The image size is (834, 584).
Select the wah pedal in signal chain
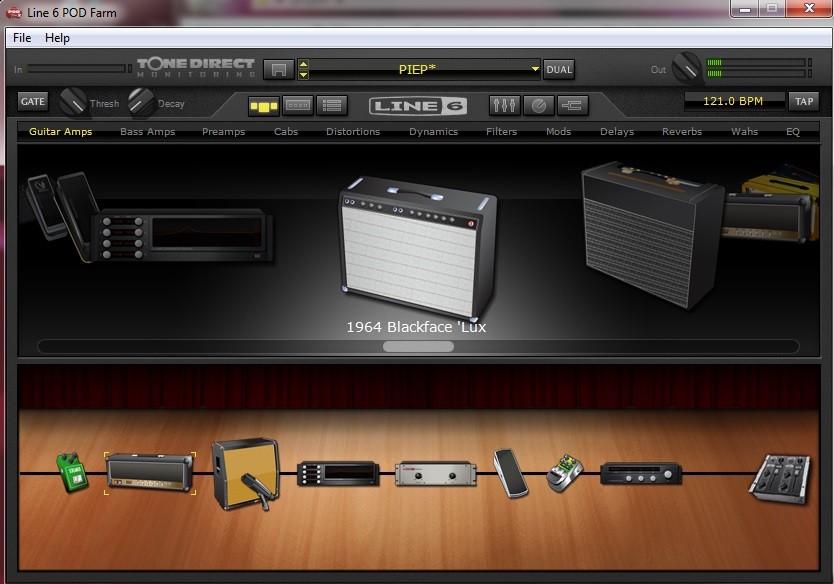pos(511,473)
